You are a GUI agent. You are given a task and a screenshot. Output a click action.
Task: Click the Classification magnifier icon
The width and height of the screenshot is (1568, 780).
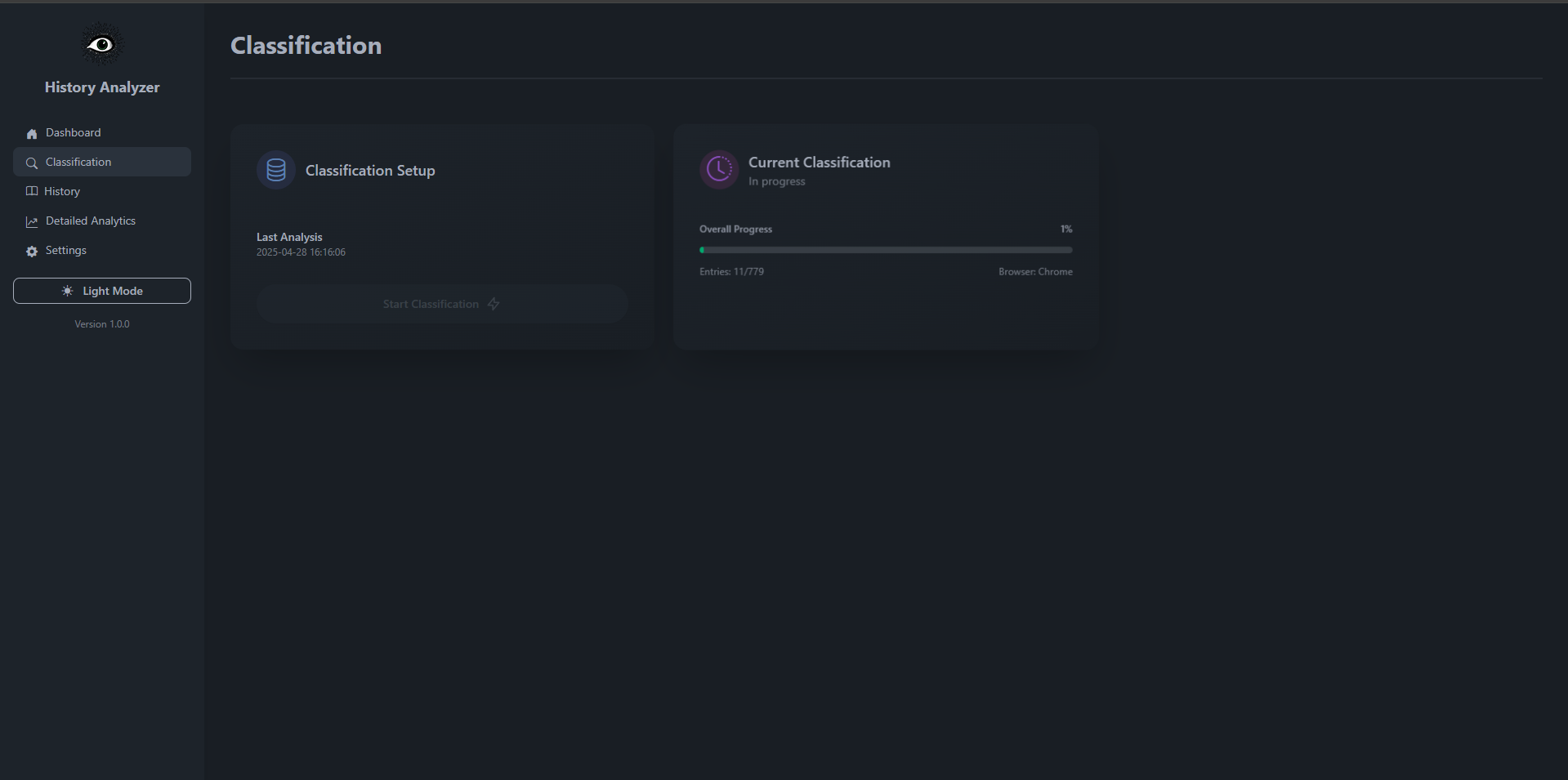[x=32, y=163]
